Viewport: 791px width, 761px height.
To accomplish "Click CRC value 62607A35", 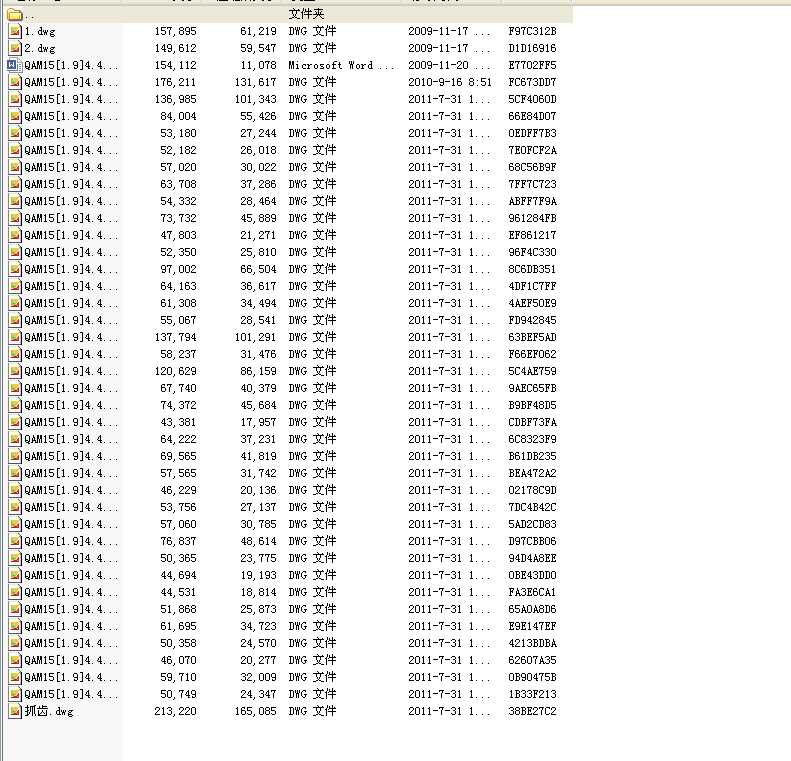I will tap(532, 660).
